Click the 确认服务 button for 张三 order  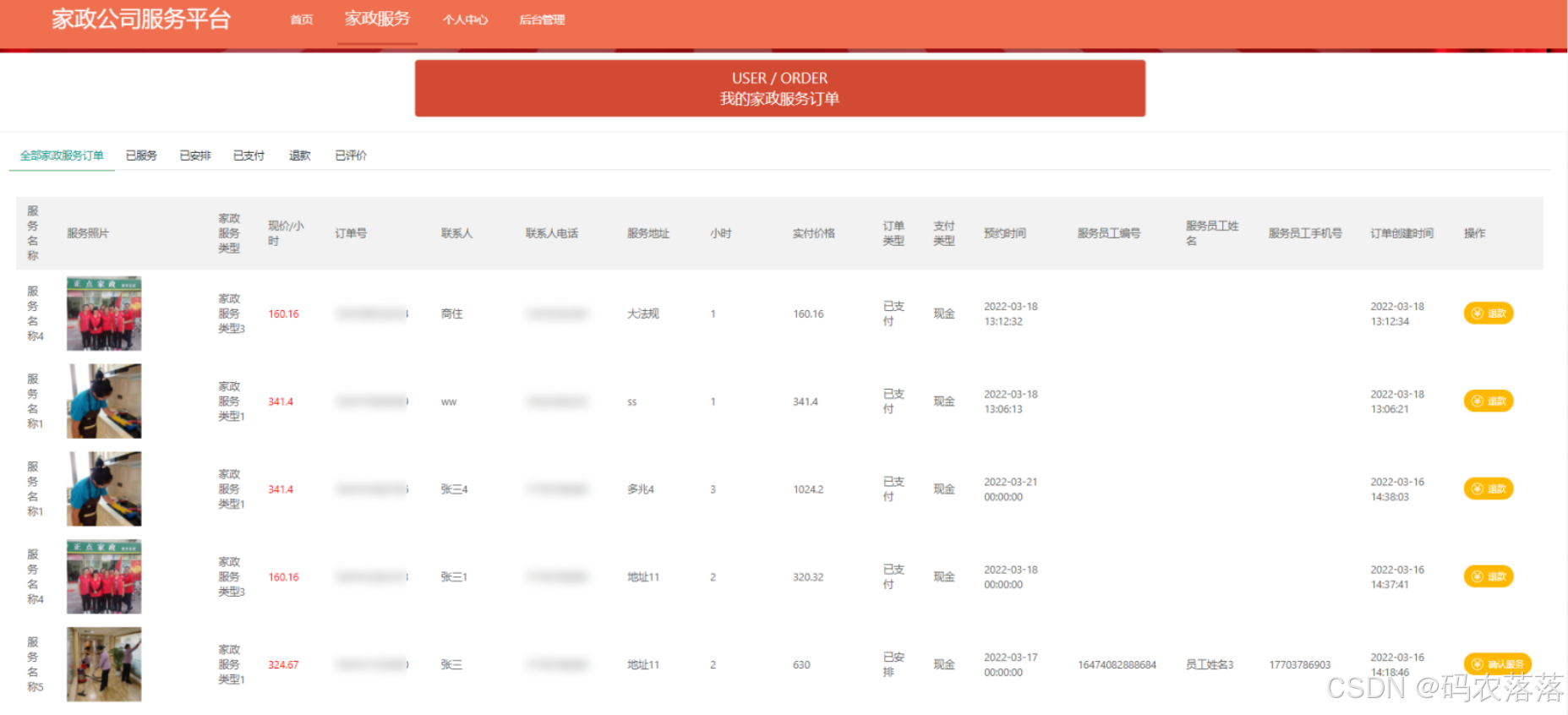(1497, 664)
